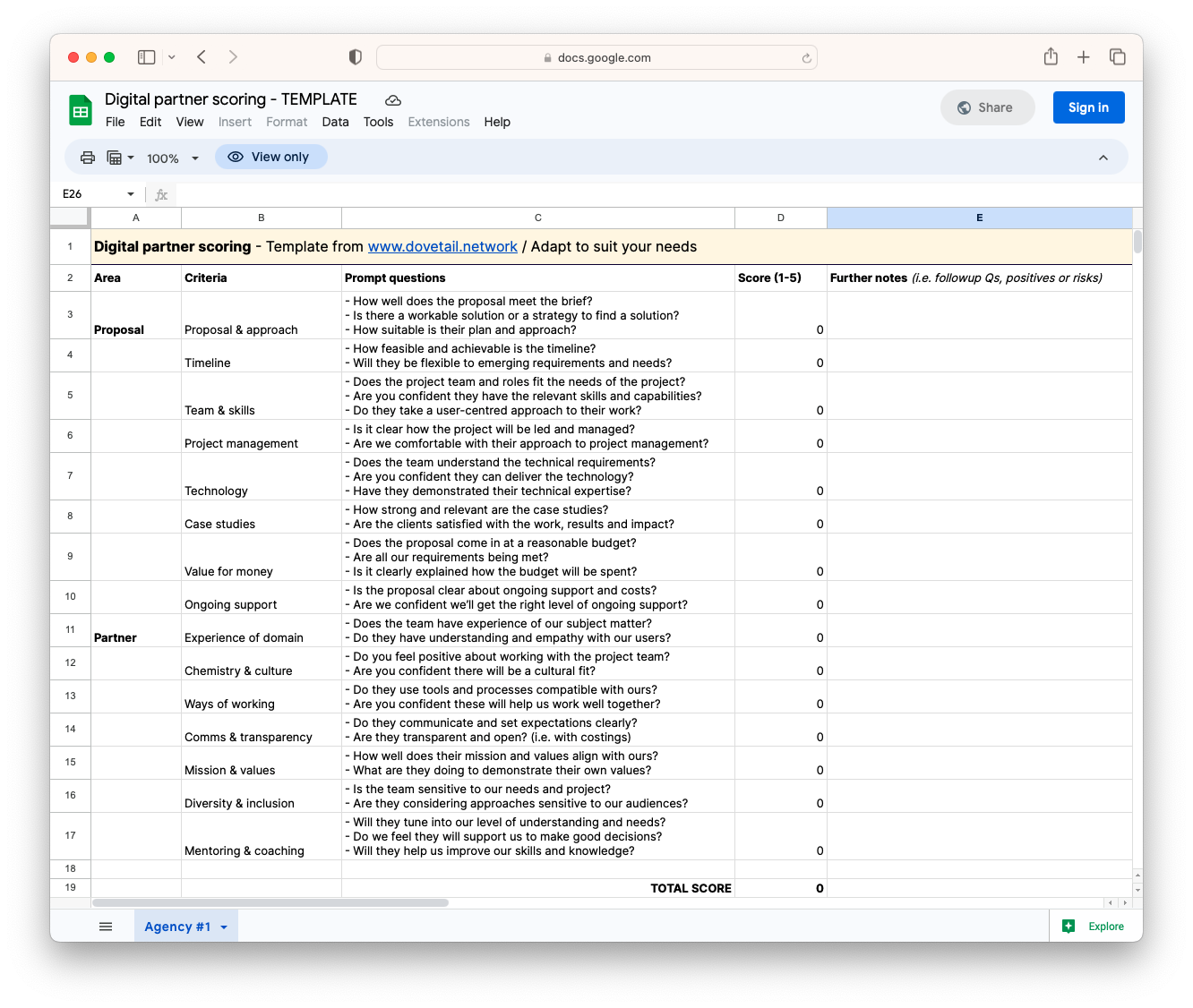This screenshot has width=1193, height=1008.
Task: Collapse the toolbar with the chevron
Action: point(1103,157)
